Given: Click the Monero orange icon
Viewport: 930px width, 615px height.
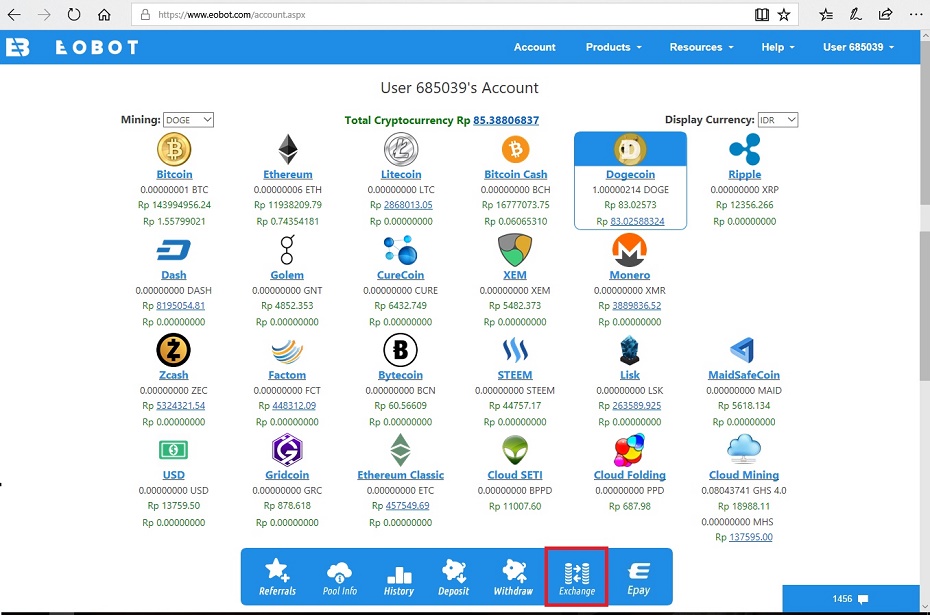Looking at the screenshot, I should [x=629, y=250].
